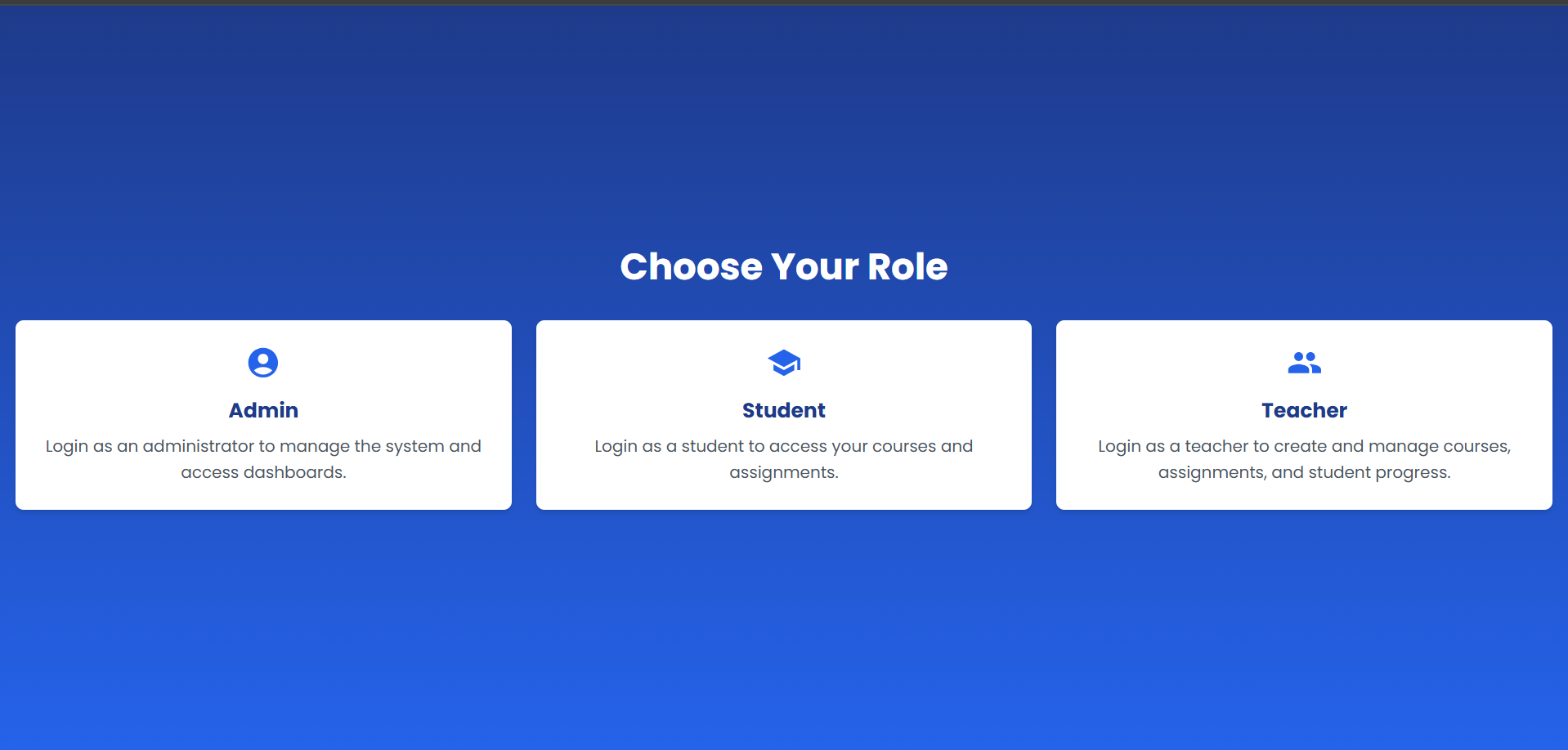Screen dimensions: 1568x750
Task: Click the Student login description text
Action: [784, 458]
